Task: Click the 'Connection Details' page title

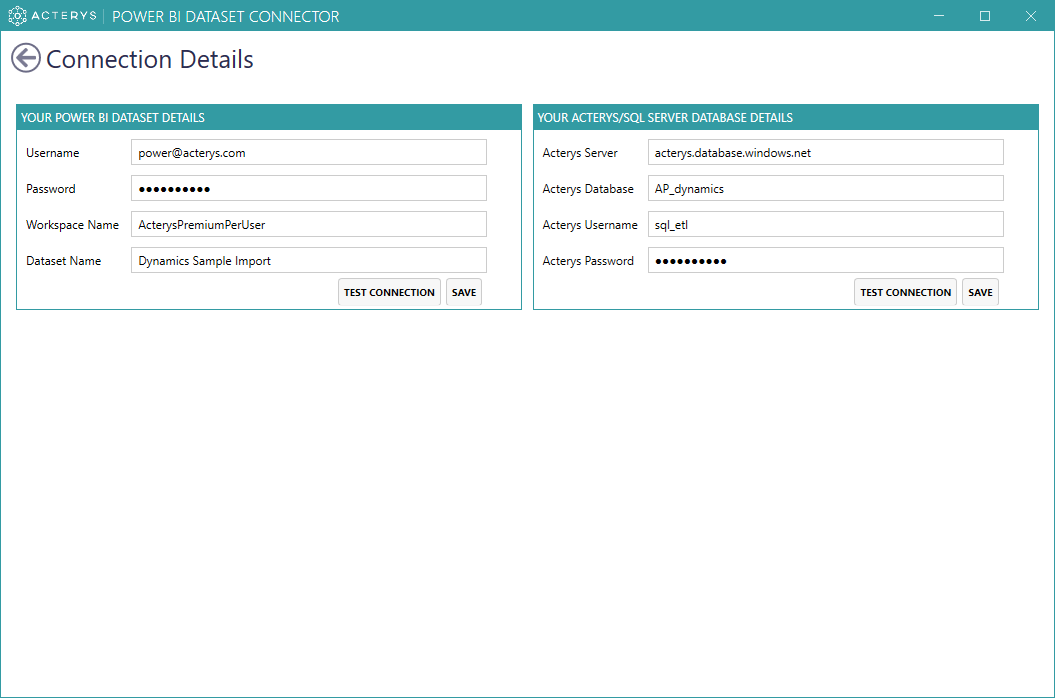Action: 149,59
